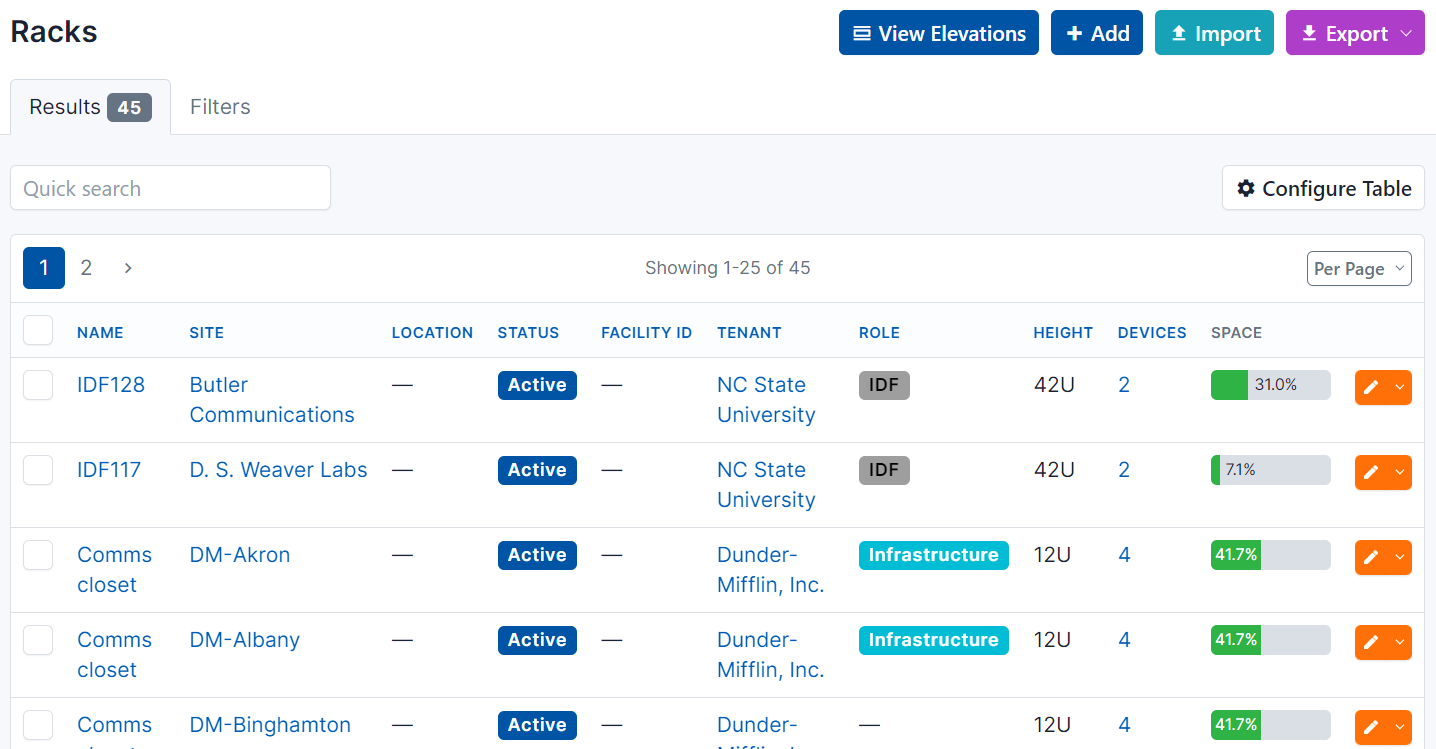
Task: Click the Add plus icon
Action: (1075, 33)
